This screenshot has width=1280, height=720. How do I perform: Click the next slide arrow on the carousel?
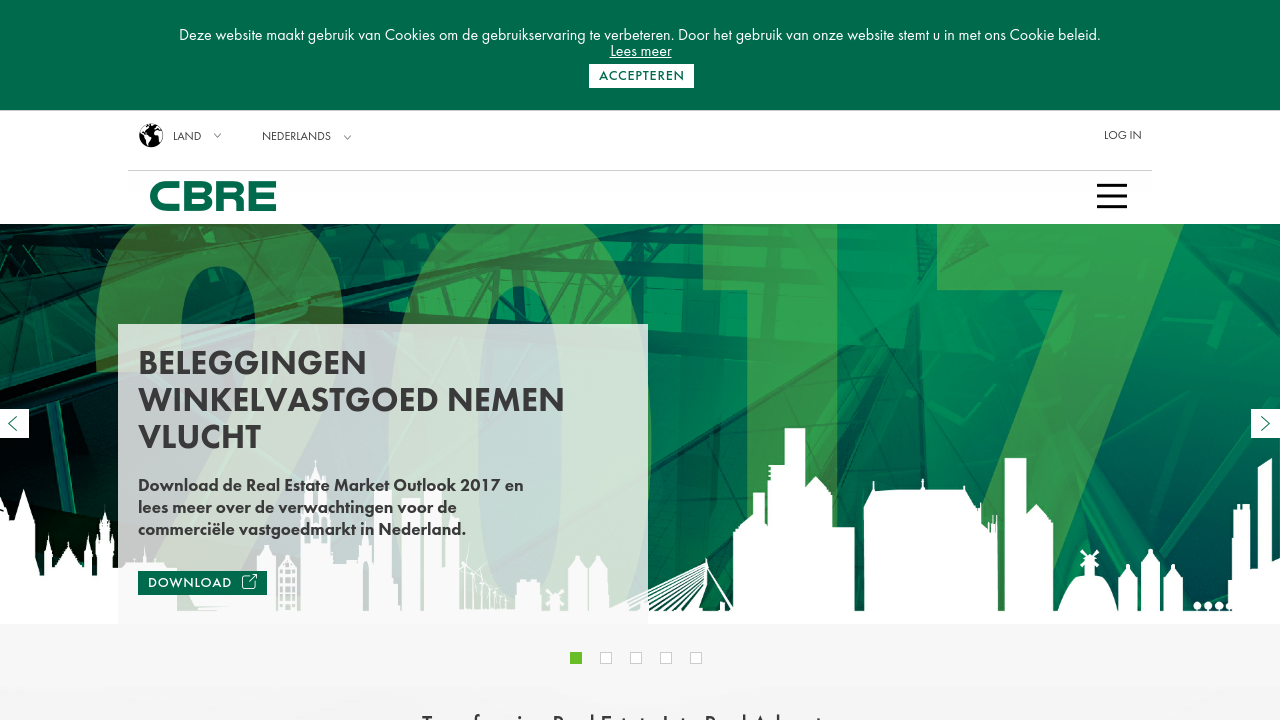tap(1266, 423)
